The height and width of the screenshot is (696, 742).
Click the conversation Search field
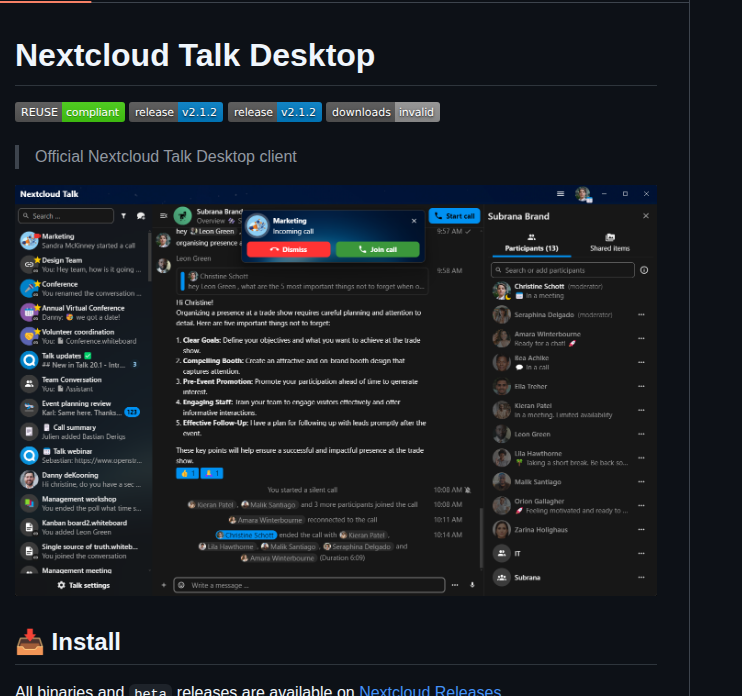[x=66, y=216]
